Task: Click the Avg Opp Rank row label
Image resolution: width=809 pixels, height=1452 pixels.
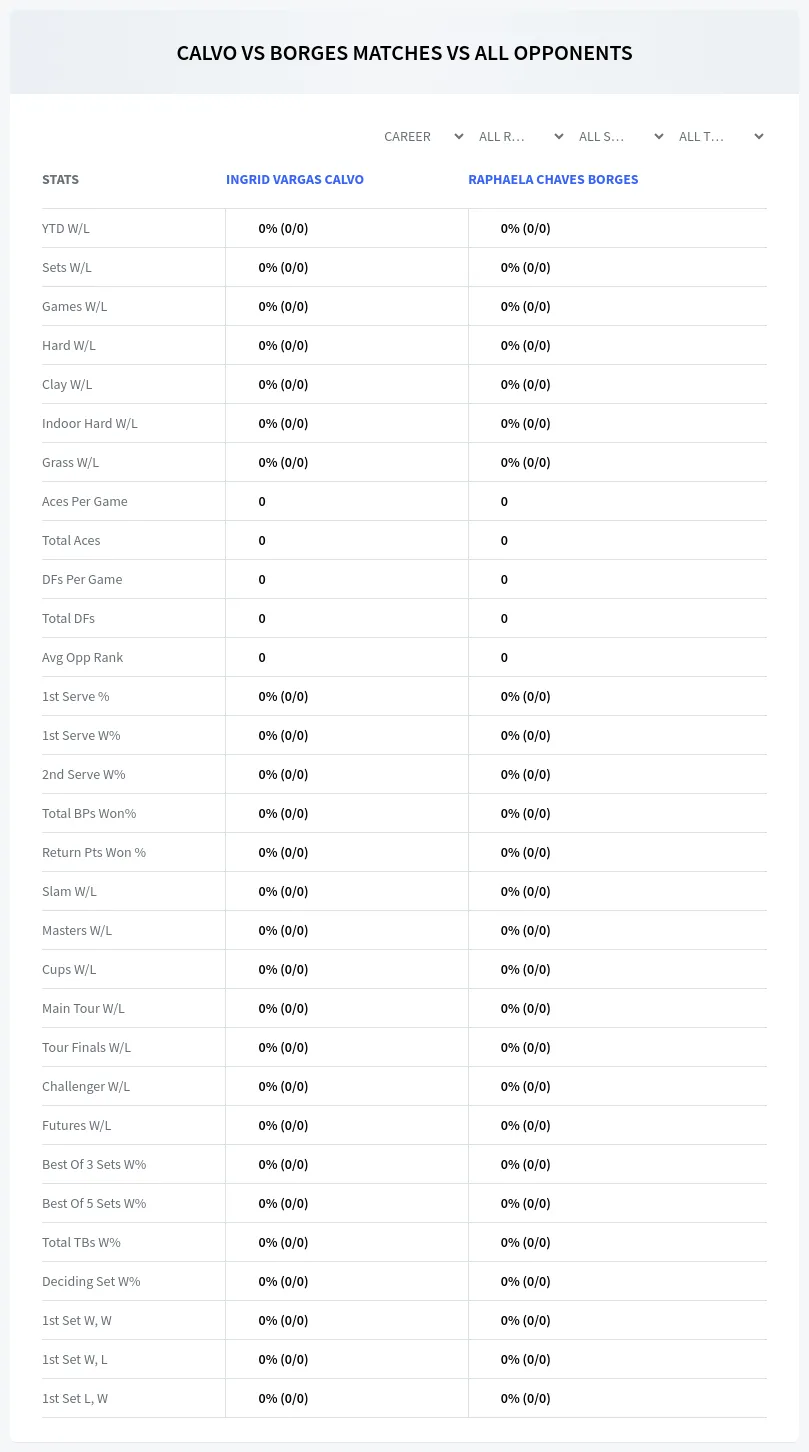Action: pyautogui.click(x=83, y=657)
